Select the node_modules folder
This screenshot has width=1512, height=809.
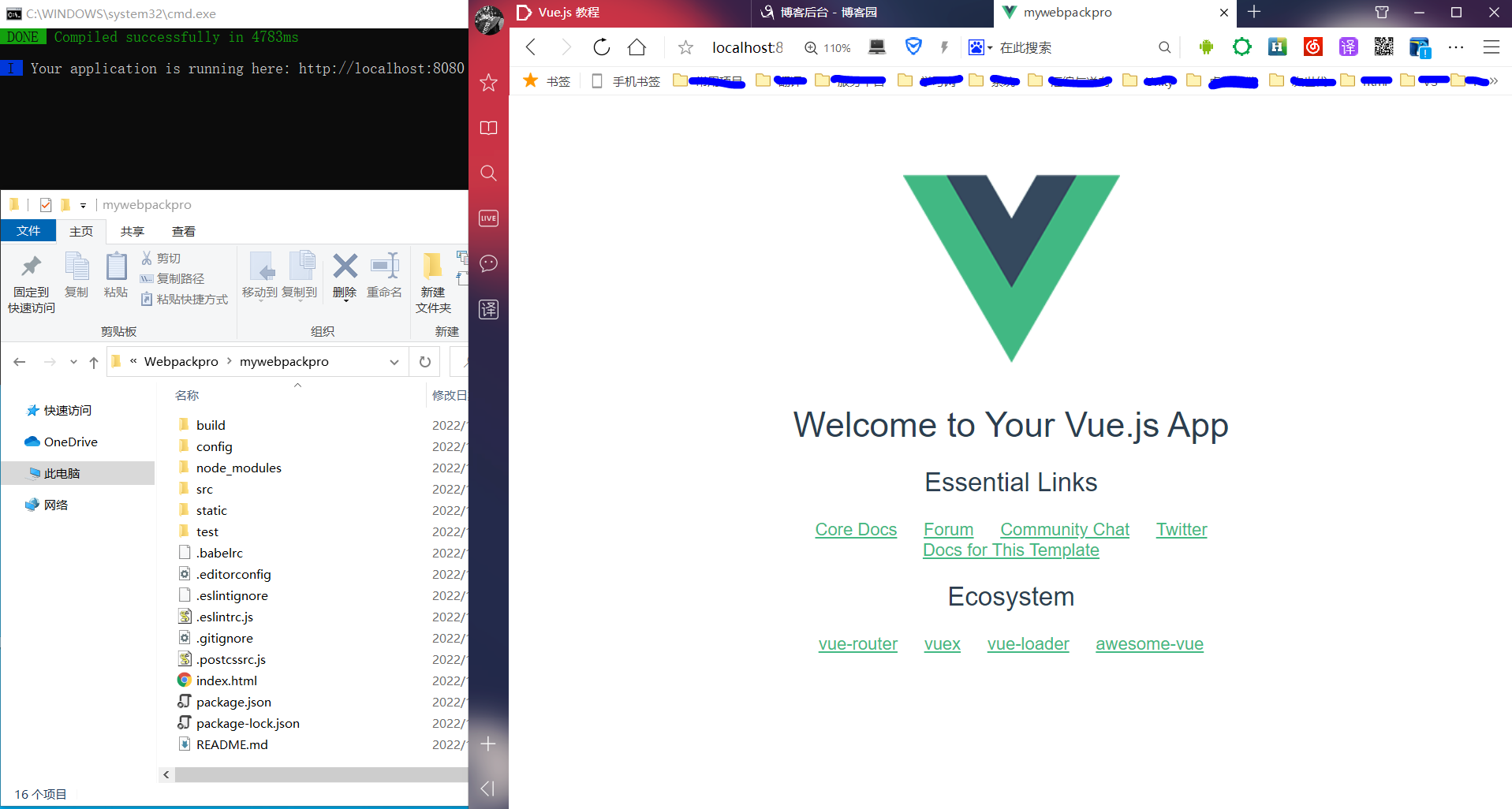click(x=238, y=468)
